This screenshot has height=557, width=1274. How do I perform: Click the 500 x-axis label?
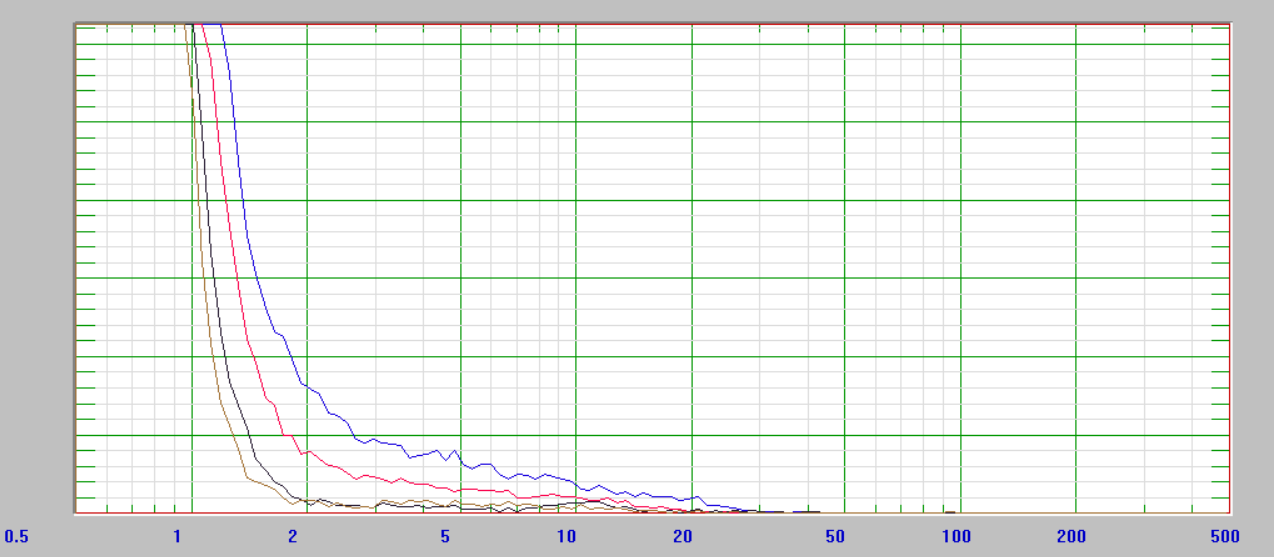pos(1225,536)
